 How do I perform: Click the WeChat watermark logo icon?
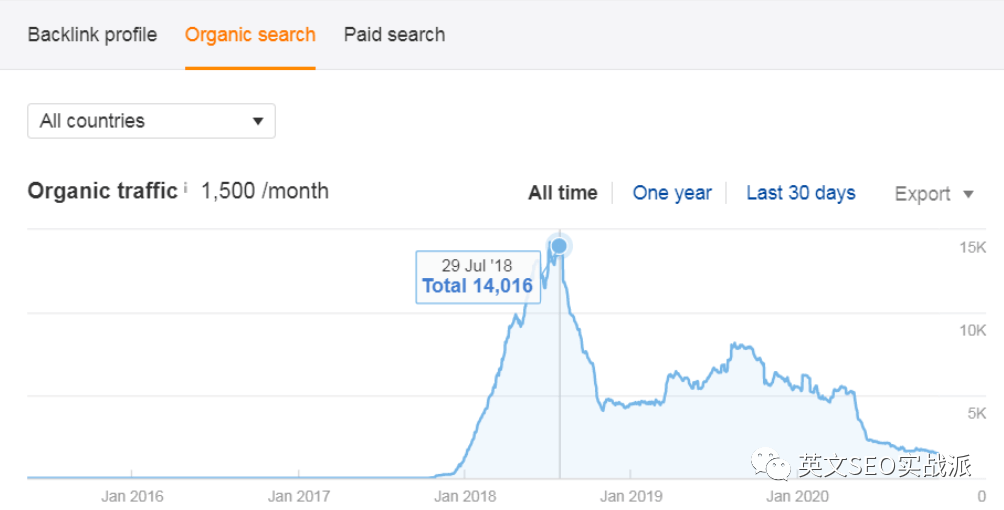[772, 463]
